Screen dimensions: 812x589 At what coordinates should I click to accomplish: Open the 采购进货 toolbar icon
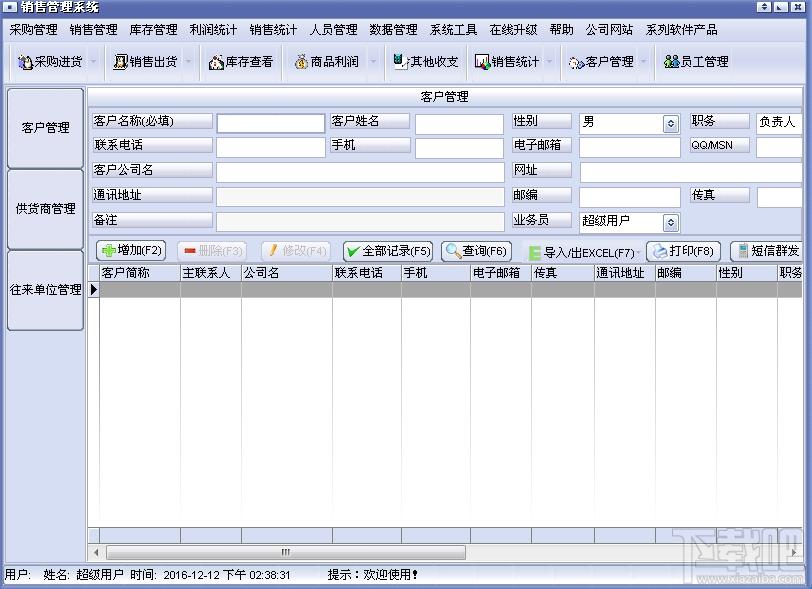pyautogui.click(x=50, y=62)
